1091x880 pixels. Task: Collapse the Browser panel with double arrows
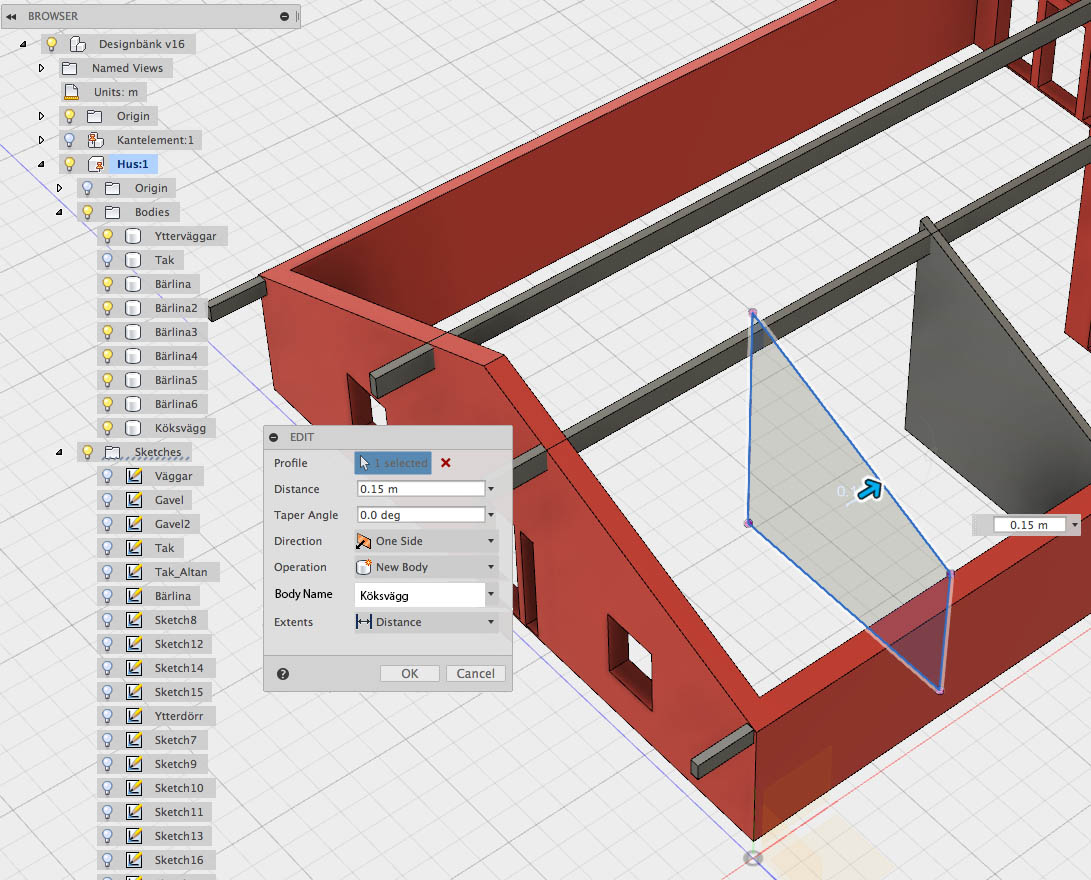[x=11, y=16]
